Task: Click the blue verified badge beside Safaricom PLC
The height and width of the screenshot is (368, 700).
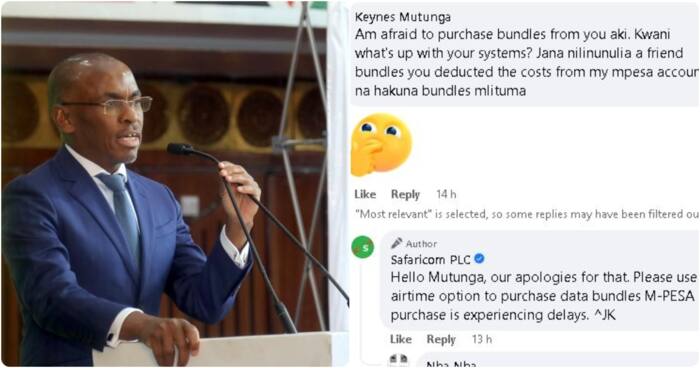Action: (479, 259)
